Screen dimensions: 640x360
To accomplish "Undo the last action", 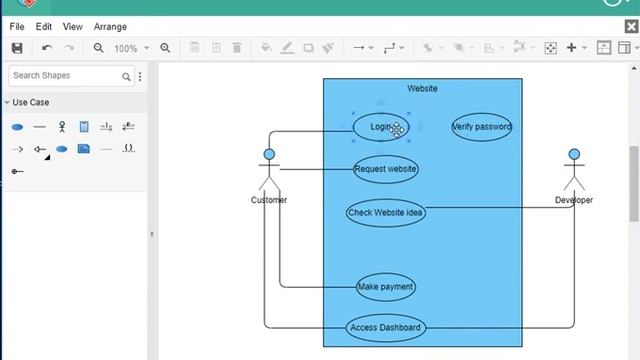I will click(x=47, y=48).
